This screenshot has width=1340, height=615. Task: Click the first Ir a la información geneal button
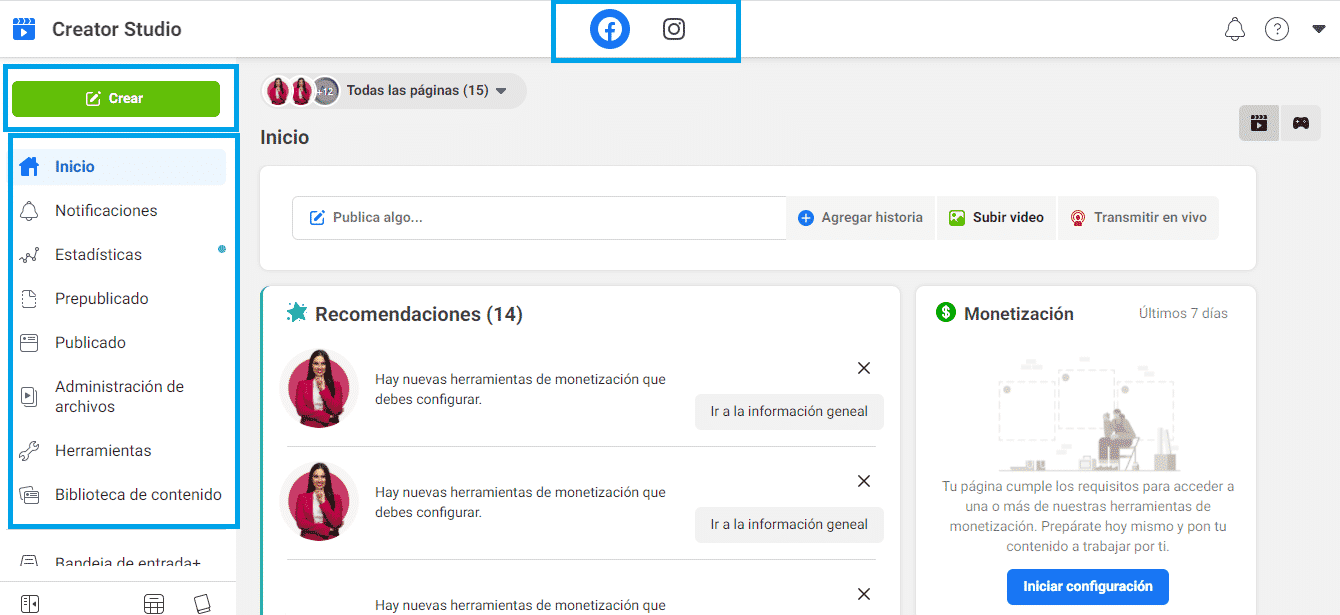coord(789,411)
